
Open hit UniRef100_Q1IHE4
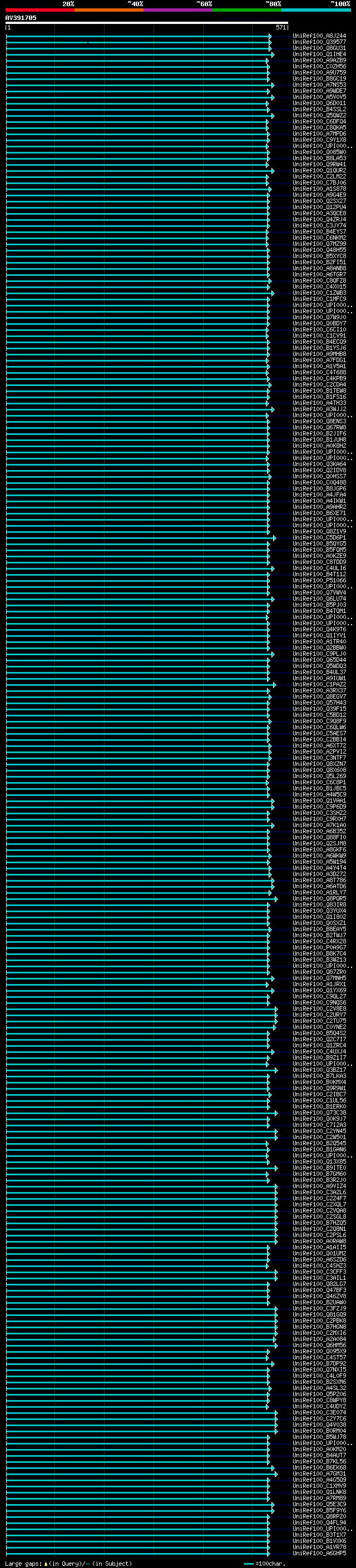[x=319, y=54]
